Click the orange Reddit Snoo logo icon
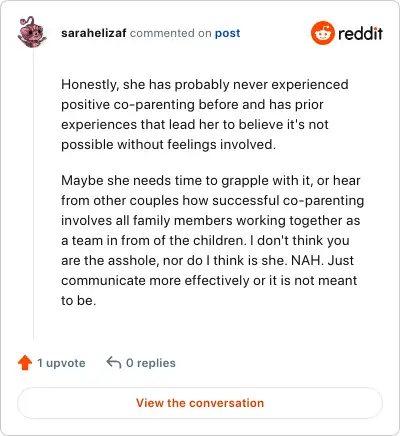 (322, 33)
